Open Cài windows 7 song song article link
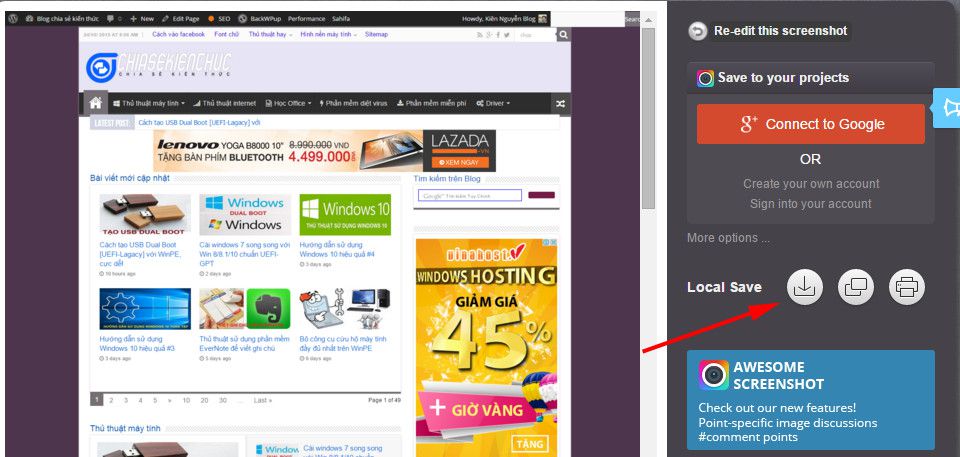The width and height of the screenshot is (960, 457). 244,254
